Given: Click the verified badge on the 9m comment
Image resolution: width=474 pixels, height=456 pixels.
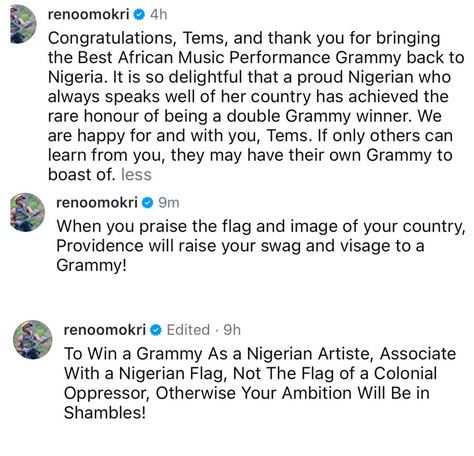Looking at the screenshot, I should pyautogui.click(x=147, y=203).
